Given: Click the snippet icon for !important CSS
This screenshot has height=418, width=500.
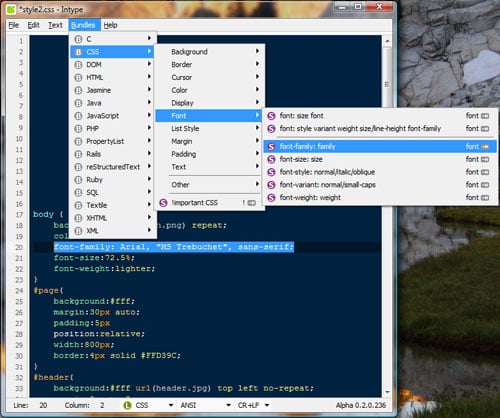Looking at the screenshot, I should click(163, 203).
